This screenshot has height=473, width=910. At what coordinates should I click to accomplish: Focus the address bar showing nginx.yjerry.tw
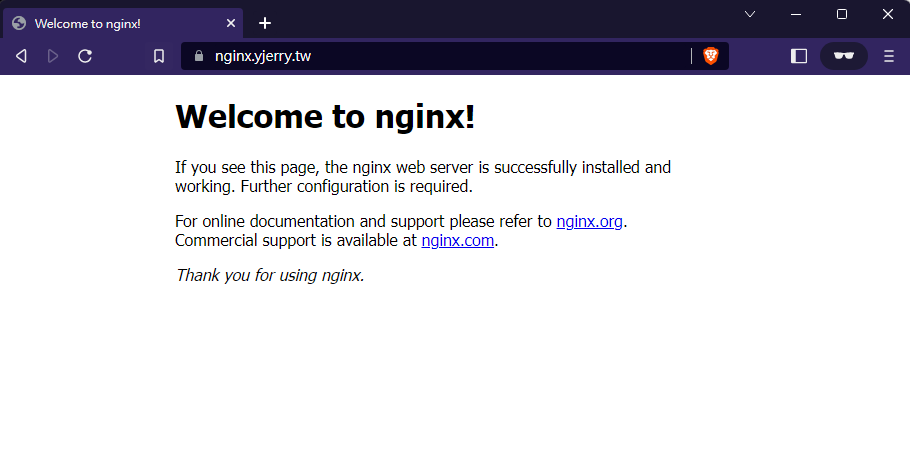click(440, 56)
